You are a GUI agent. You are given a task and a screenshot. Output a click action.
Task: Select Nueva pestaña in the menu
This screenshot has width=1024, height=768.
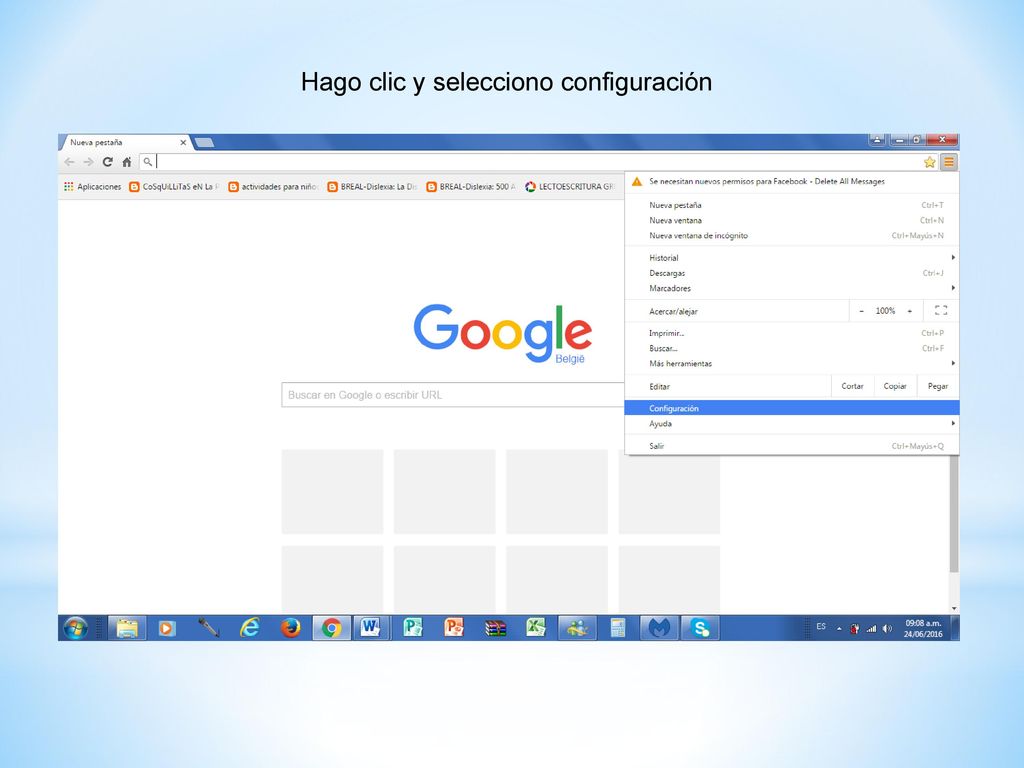tap(792, 205)
